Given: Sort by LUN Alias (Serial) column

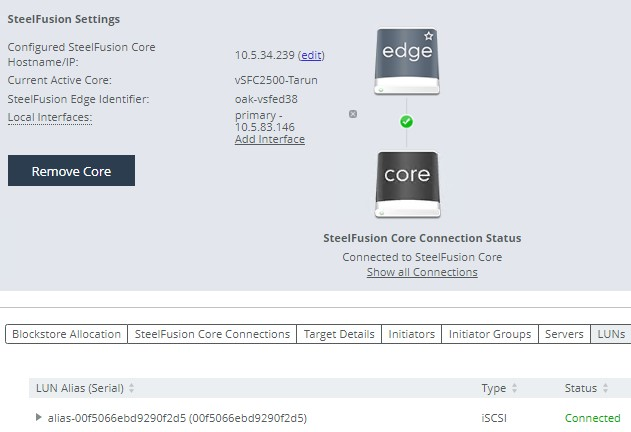Looking at the screenshot, I should [85, 388].
